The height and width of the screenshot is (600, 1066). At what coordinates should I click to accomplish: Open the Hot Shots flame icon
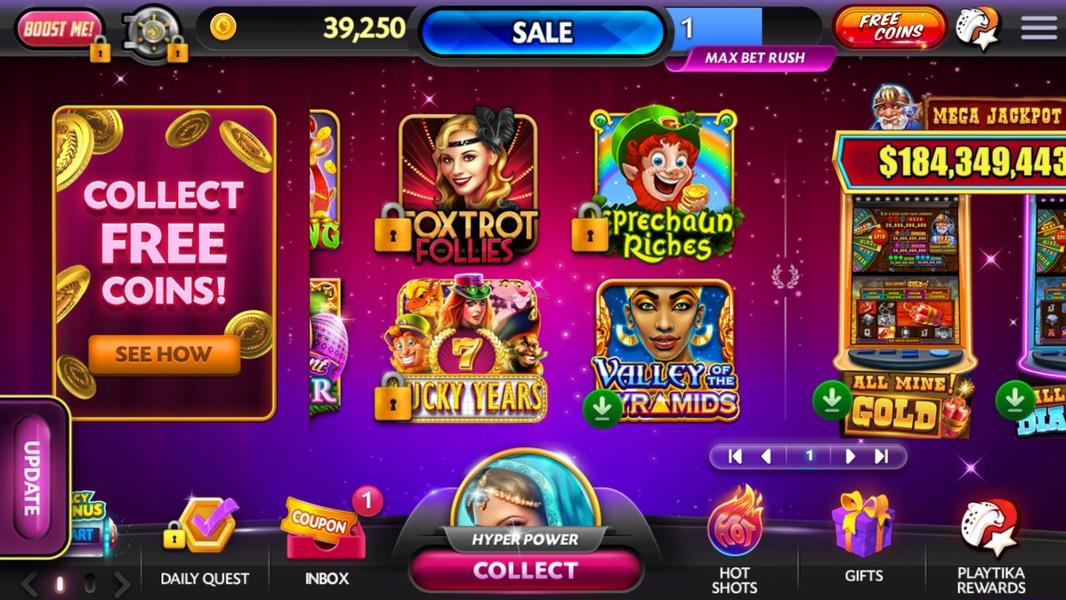(x=734, y=522)
